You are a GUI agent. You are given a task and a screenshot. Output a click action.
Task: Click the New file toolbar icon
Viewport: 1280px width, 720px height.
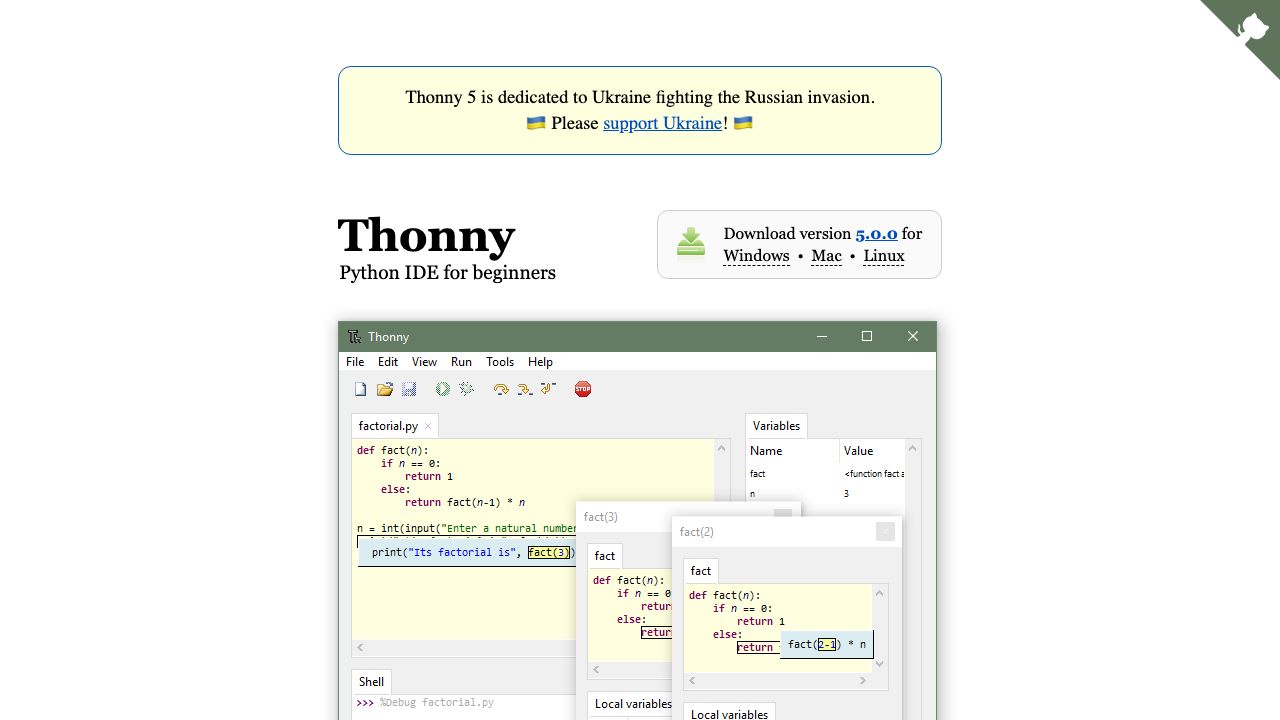pos(361,389)
